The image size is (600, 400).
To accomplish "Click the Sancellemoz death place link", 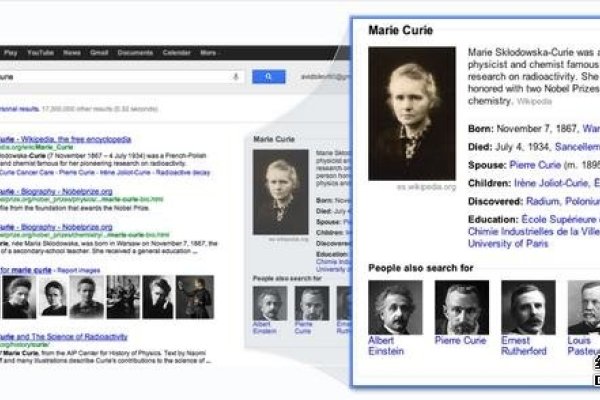I will (577, 147).
